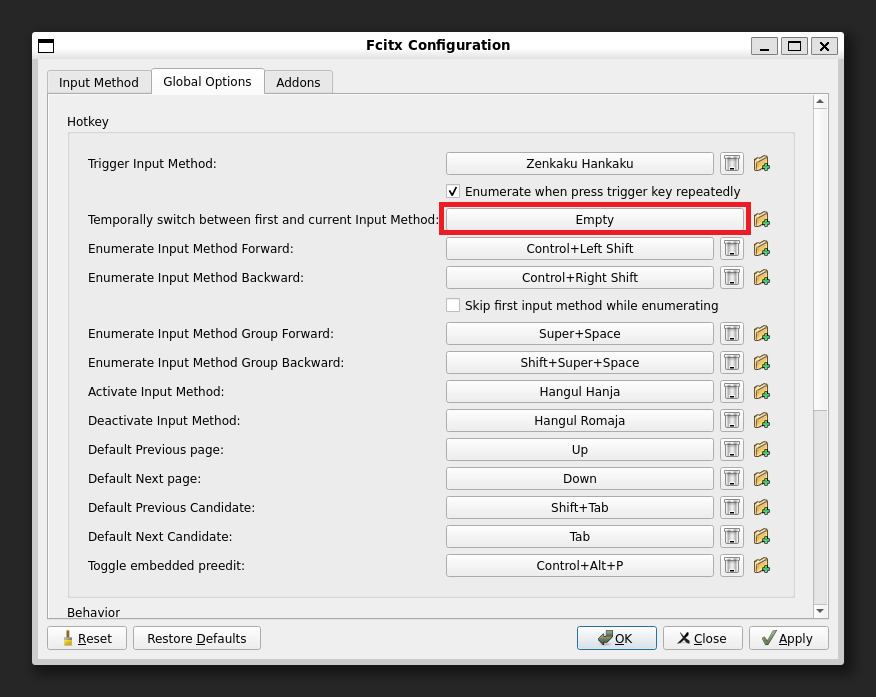Screen dimensions: 876x697
Task: Change the Control+Right Shift hotkey binding
Action: click(x=580, y=278)
